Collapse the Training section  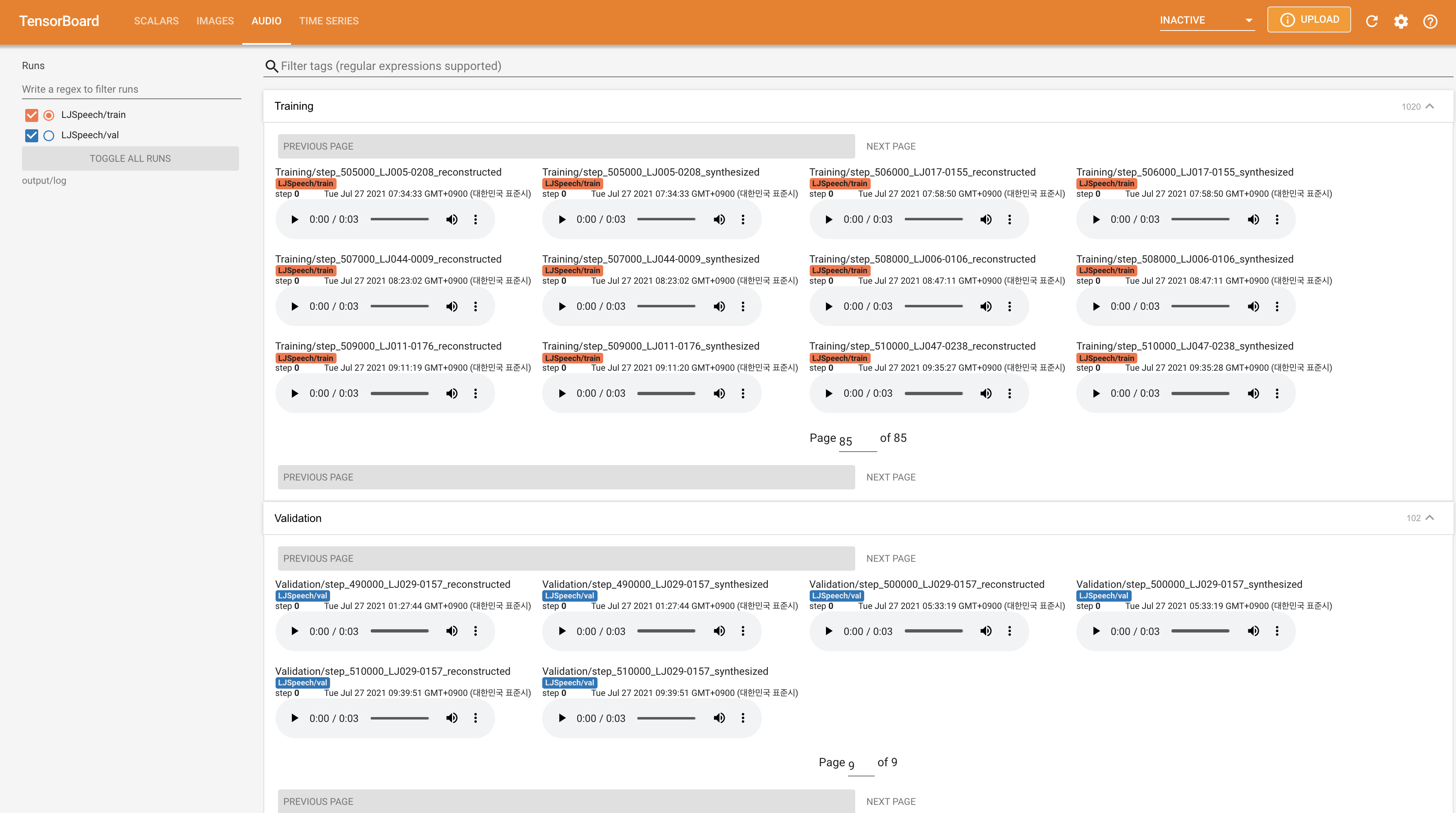click(1430, 106)
